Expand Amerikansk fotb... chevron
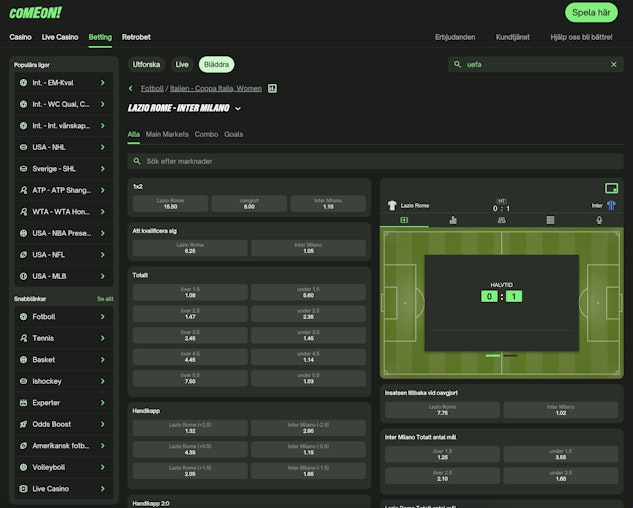Image resolution: width=633 pixels, height=508 pixels. (x=103, y=446)
